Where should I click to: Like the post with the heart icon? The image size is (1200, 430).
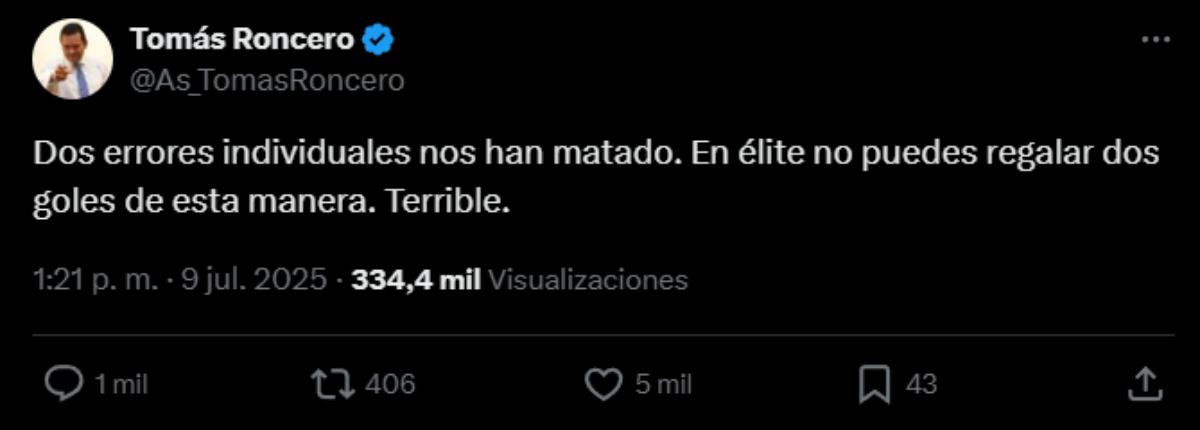[x=603, y=384]
